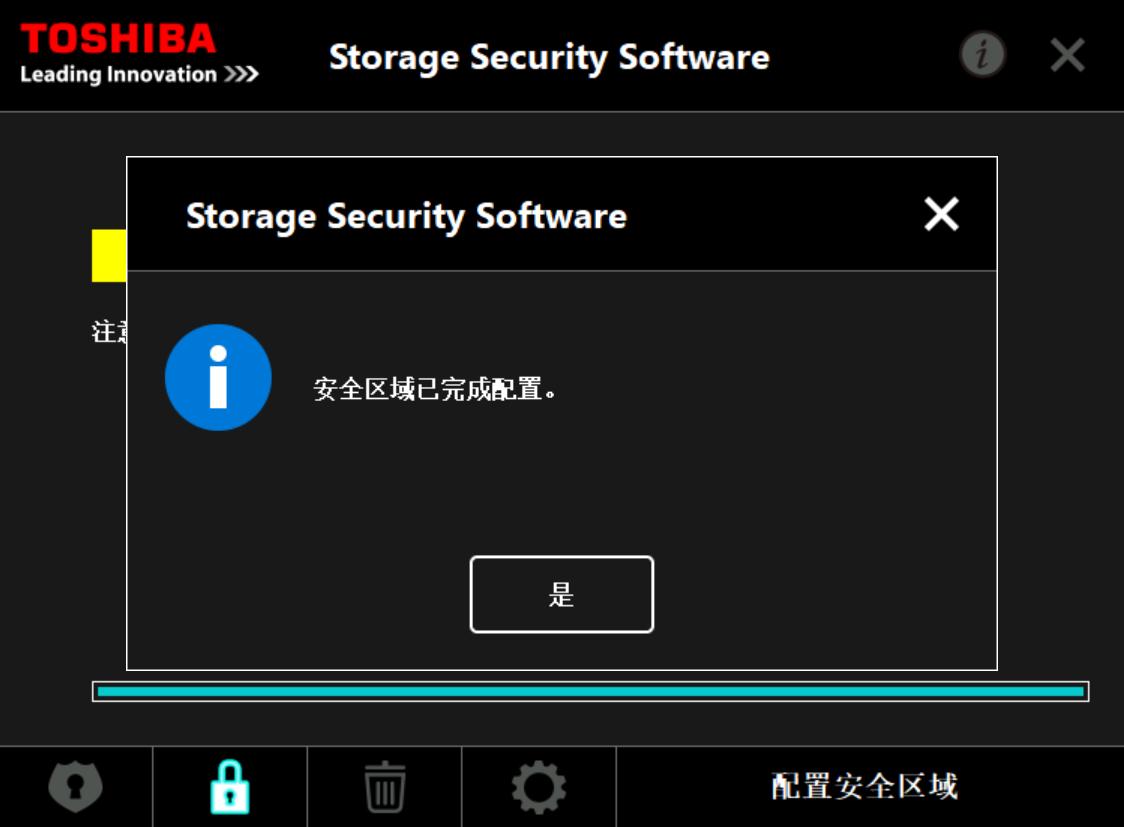The image size is (1124, 827).
Task: Click the main header Storage Security Software title
Action: tap(549, 57)
